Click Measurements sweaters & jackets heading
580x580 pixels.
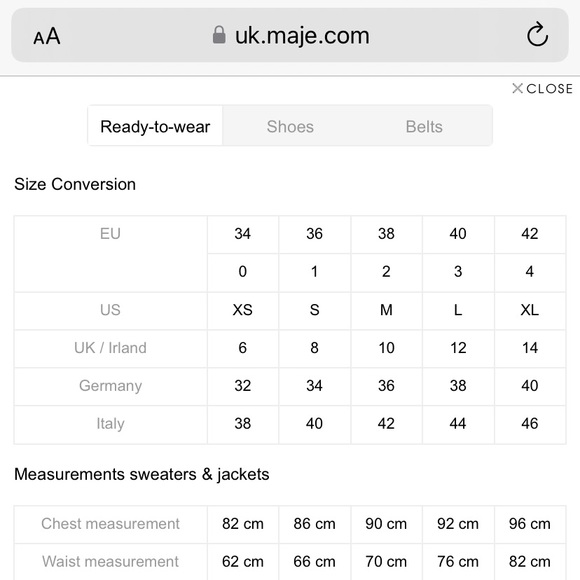pos(142,474)
